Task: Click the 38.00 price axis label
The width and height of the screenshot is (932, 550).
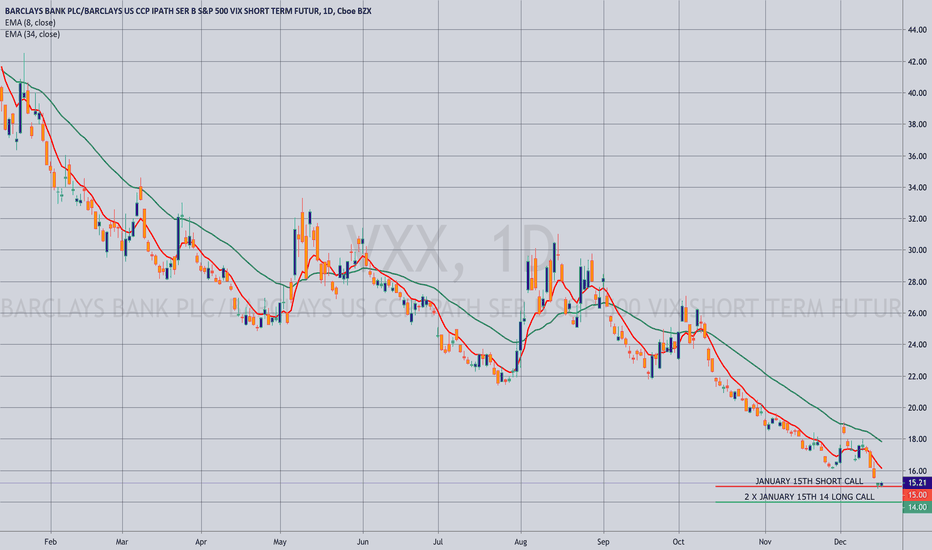Action: tap(917, 124)
